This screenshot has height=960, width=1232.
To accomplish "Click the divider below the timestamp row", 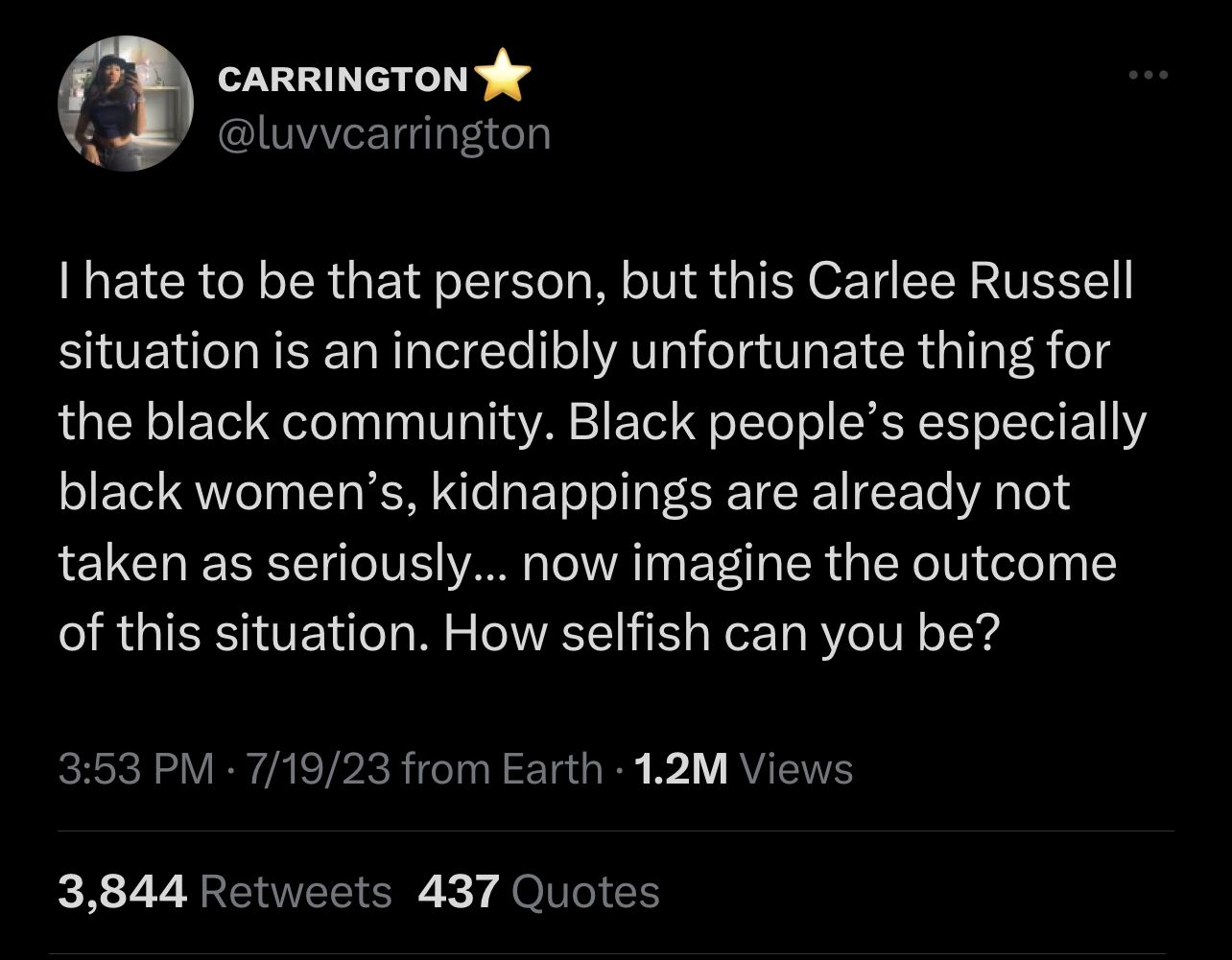I will [614, 830].
